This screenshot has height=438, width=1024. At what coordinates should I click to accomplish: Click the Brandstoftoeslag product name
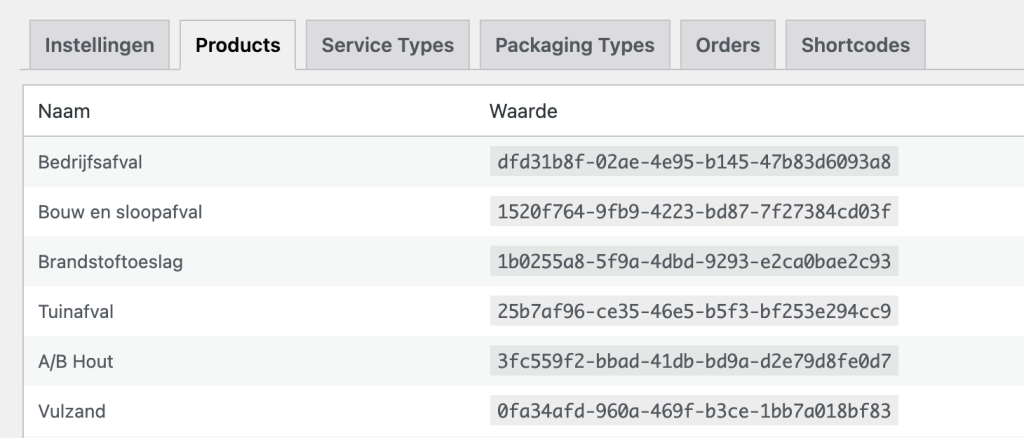(x=110, y=262)
